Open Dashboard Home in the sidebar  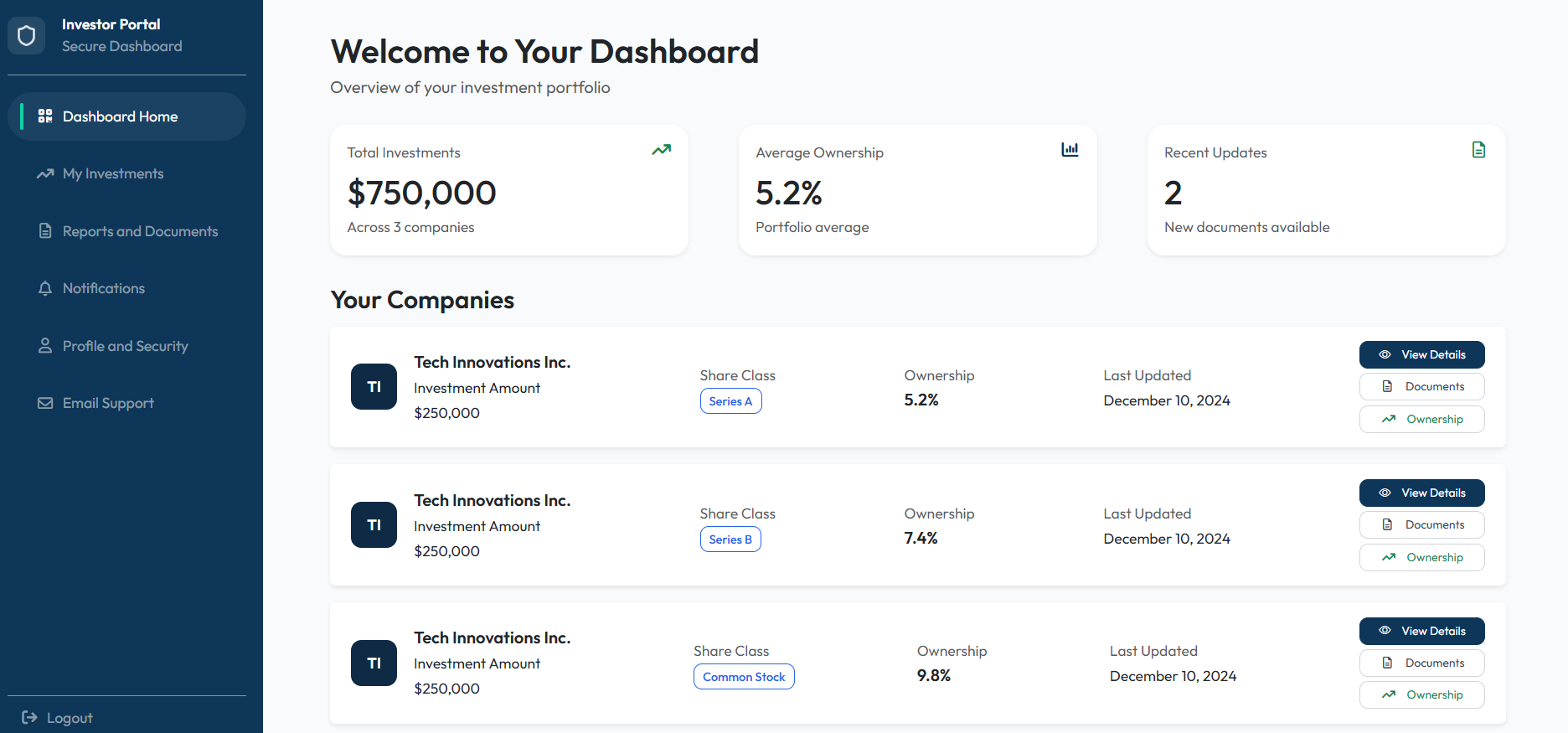126,116
